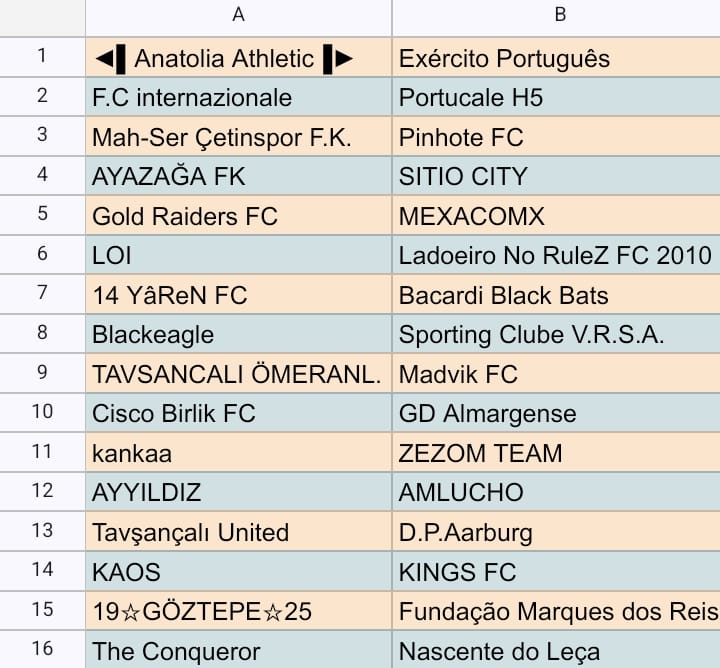
Task: Click the select-all corner box
Action: pyautogui.click(x=42, y=17)
